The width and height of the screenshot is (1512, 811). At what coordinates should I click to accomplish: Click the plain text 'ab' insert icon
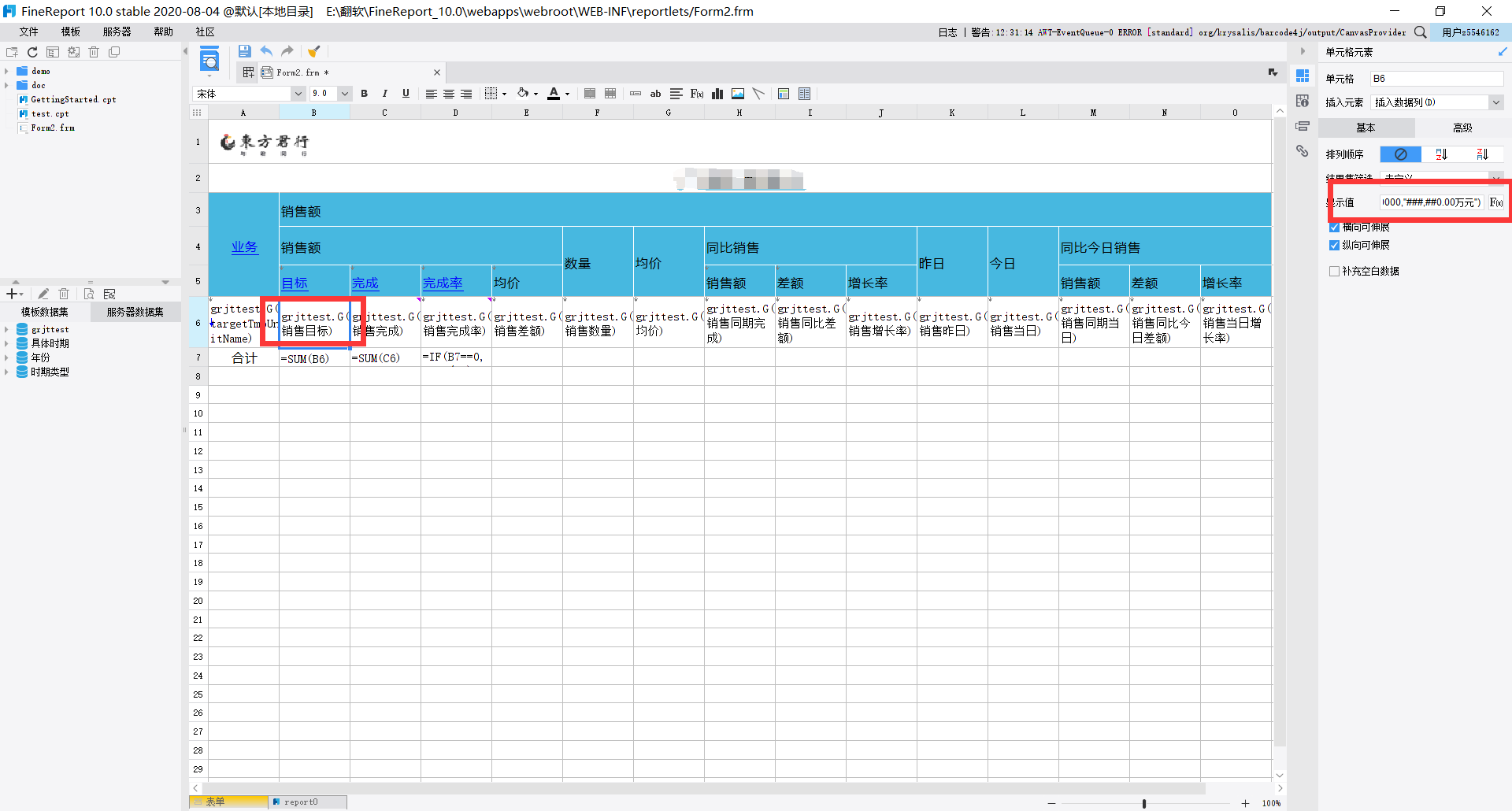click(x=655, y=94)
